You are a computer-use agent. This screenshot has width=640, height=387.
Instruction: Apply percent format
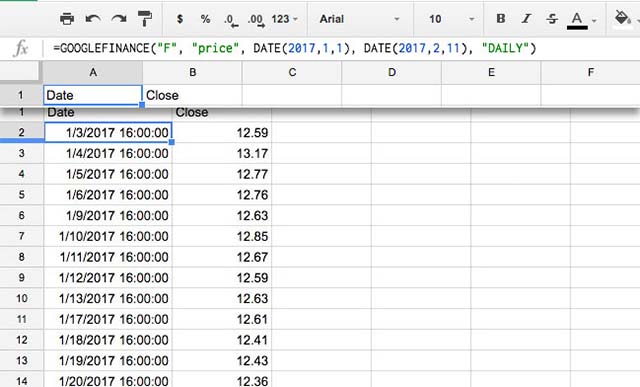(205, 19)
